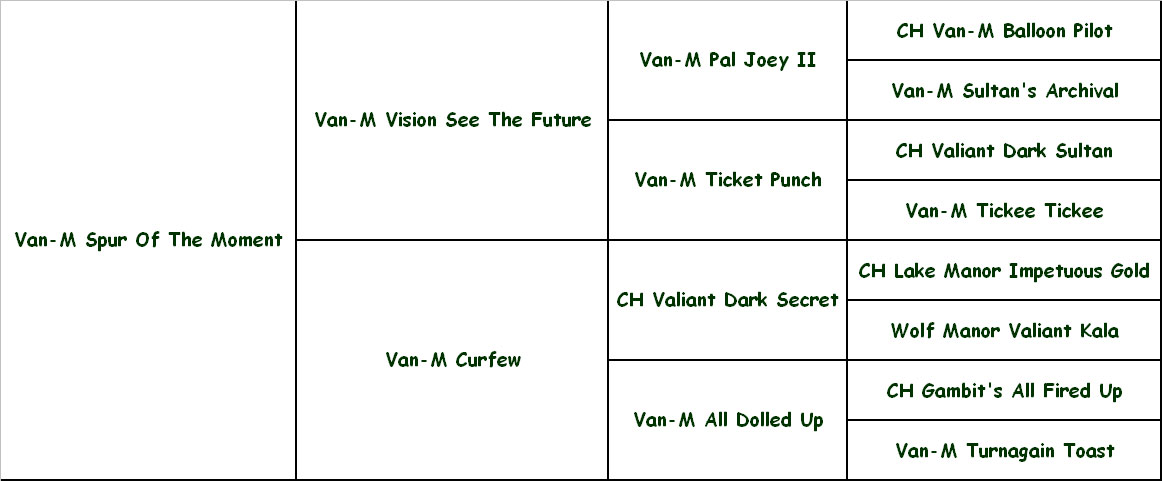The image size is (1162, 481).
Task: Click Van-M All Dolled Up
Action: click(x=728, y=420)
